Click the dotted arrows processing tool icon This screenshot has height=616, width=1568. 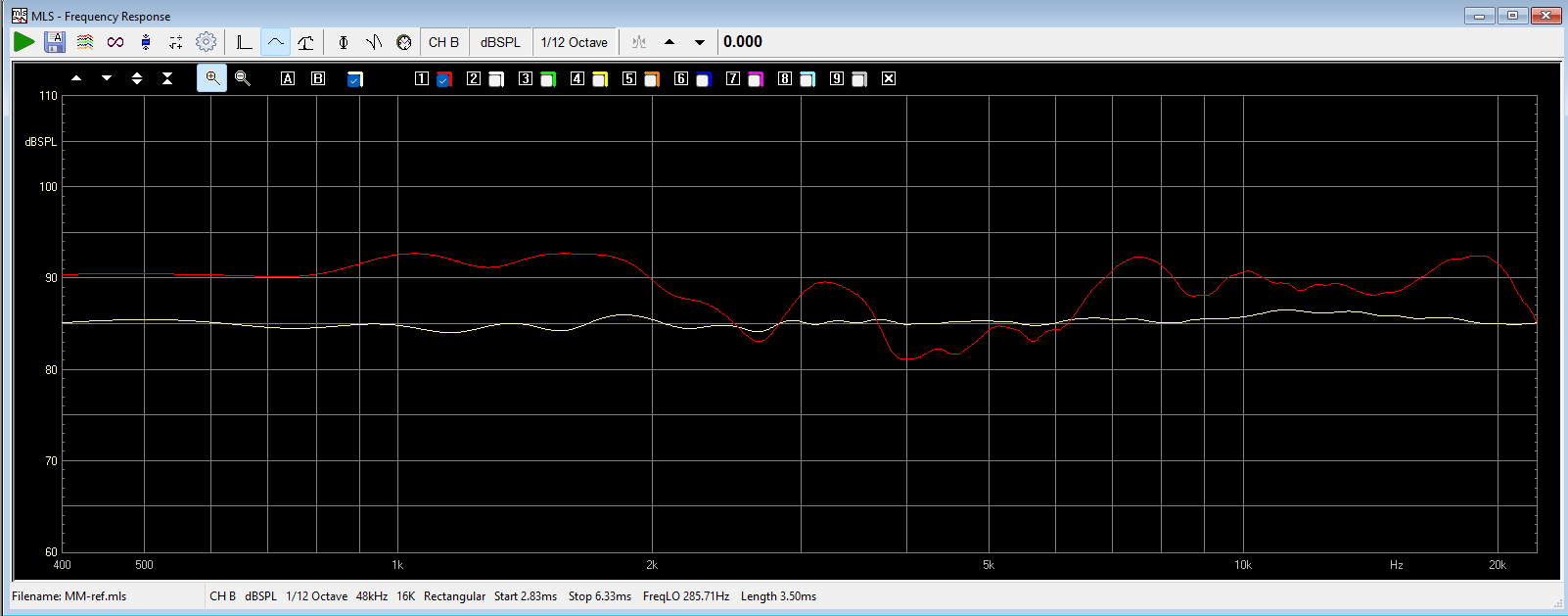[x=176, y=42]
